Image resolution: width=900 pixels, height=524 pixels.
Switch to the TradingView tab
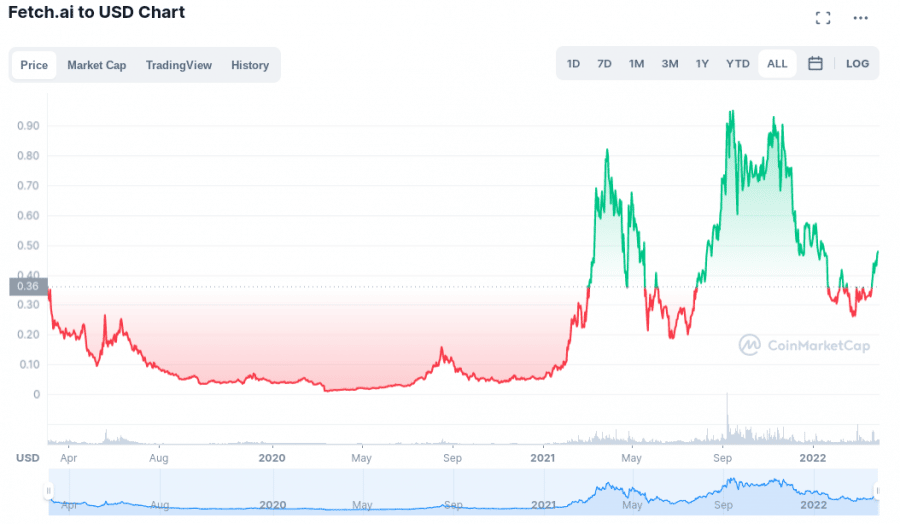point(179,65)
